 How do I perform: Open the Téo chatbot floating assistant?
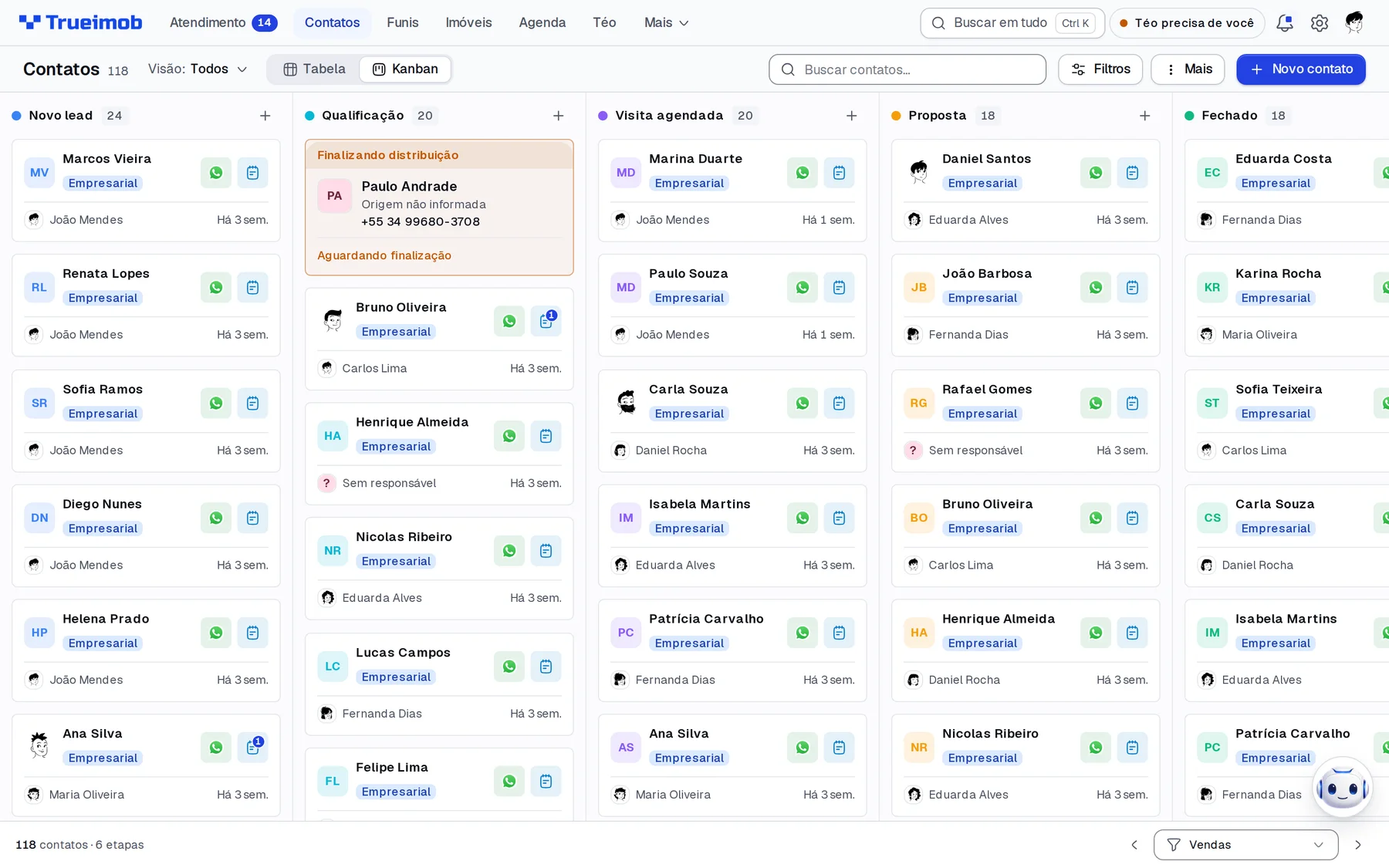1343,788
